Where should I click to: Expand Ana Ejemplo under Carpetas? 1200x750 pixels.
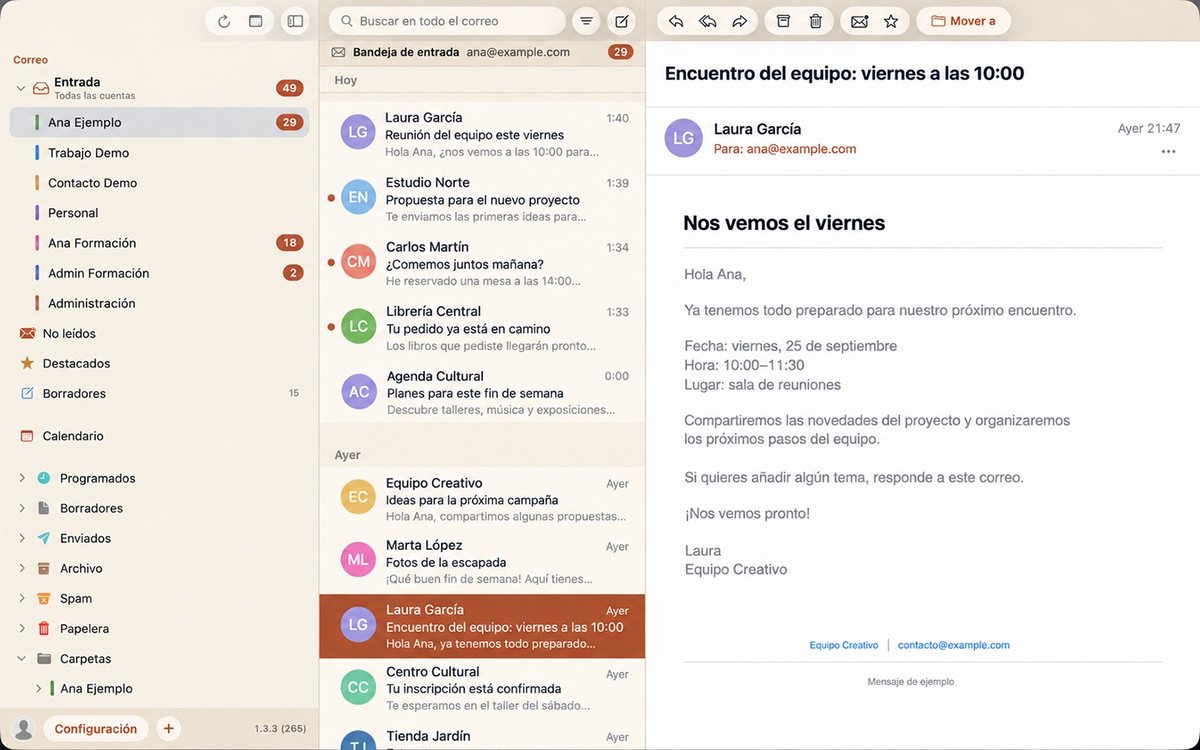pos(39,688)
